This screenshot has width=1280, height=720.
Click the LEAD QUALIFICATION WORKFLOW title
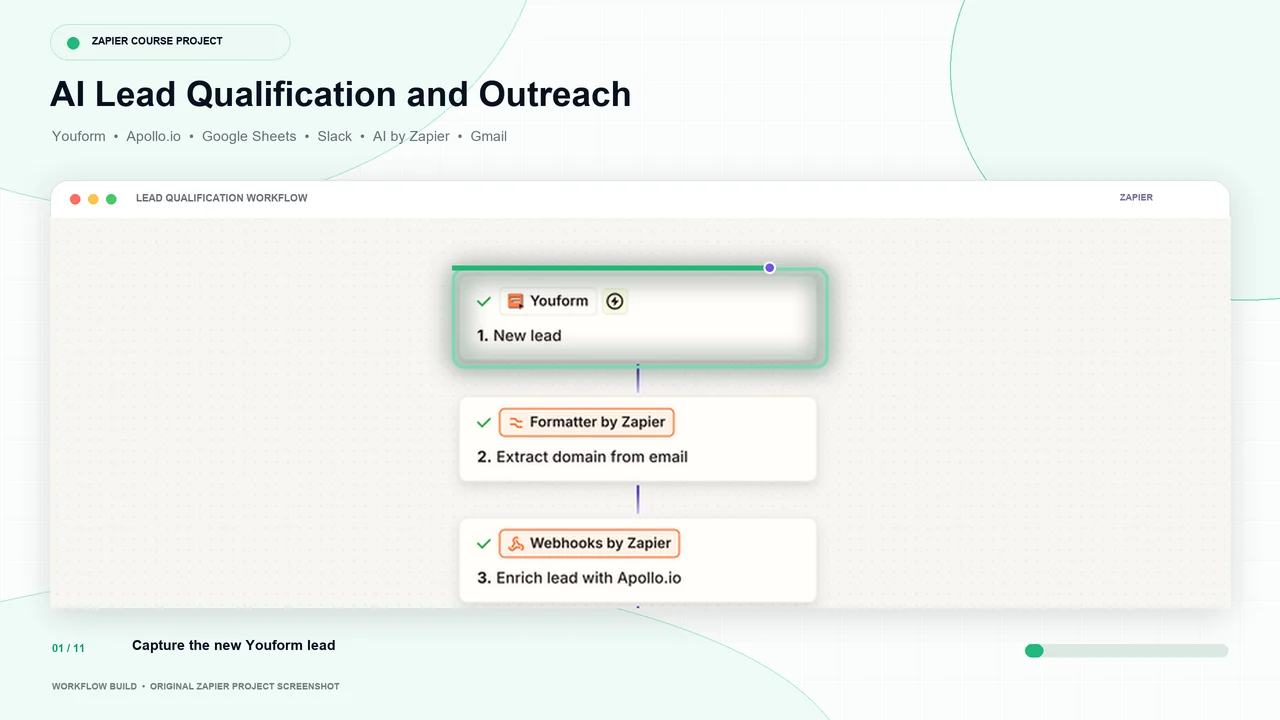[222, 198]
